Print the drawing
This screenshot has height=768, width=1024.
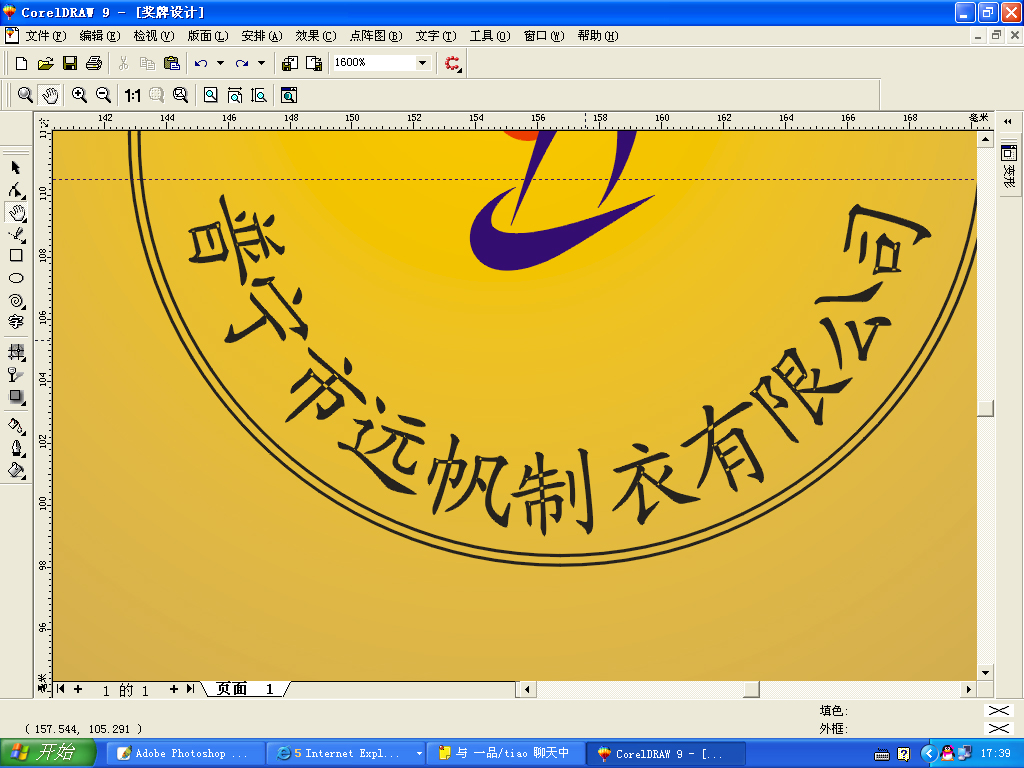coord(94,63)
